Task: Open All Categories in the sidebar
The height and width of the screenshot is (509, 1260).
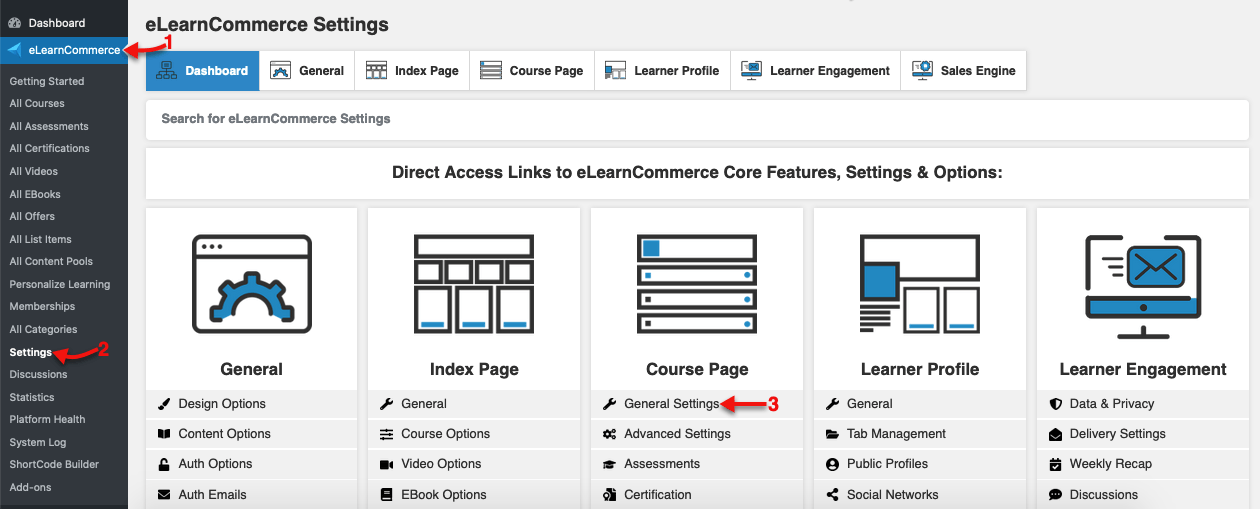Action: point(43,329)
